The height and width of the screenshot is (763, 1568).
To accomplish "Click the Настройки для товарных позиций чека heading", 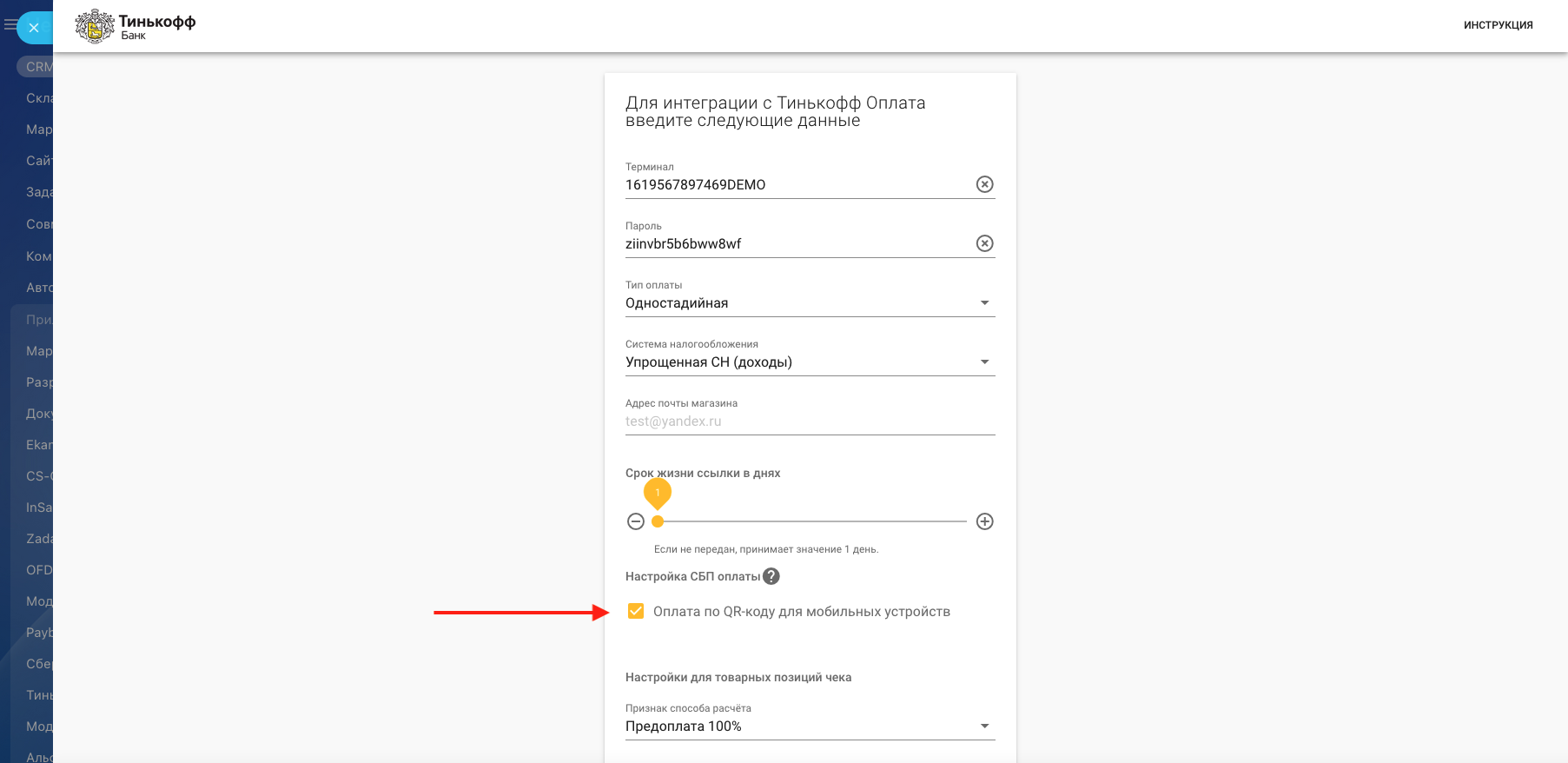I will click(x=738, y=677).
